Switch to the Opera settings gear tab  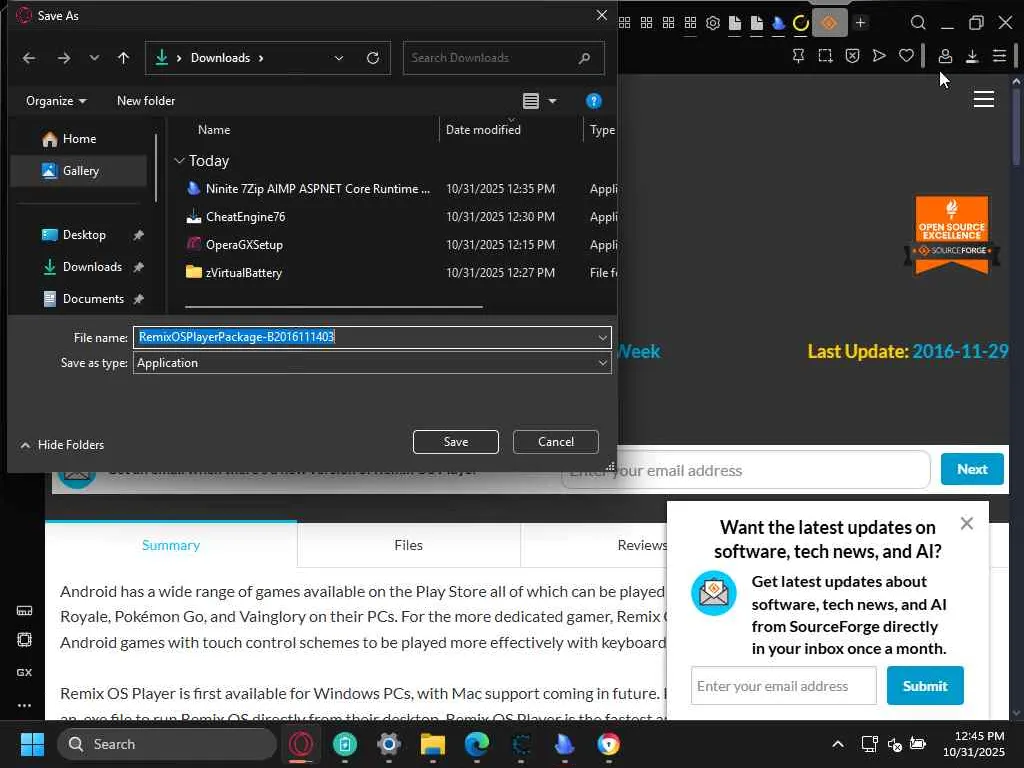712,23
